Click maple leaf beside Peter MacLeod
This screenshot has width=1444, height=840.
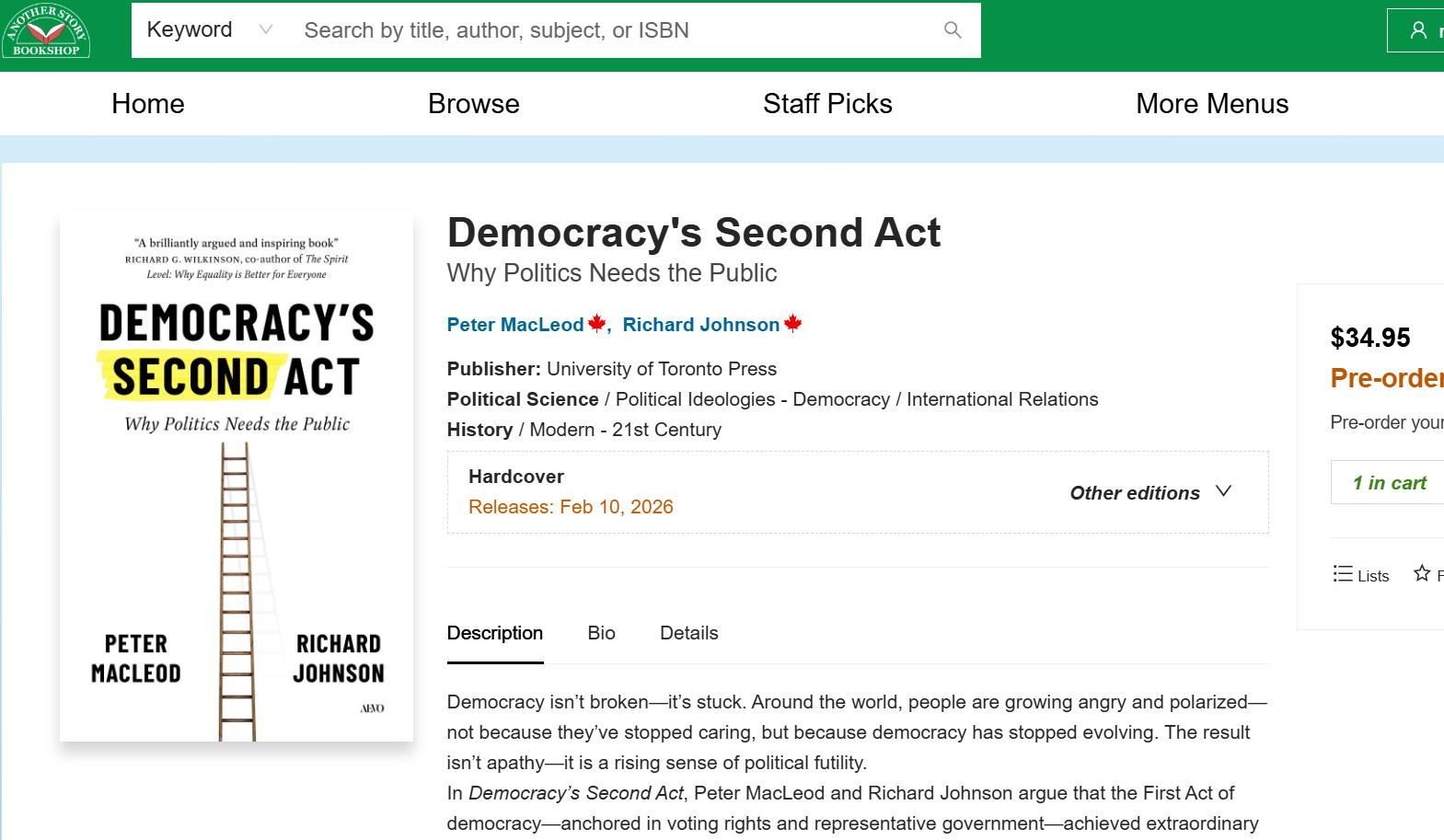tap(597, 323)
